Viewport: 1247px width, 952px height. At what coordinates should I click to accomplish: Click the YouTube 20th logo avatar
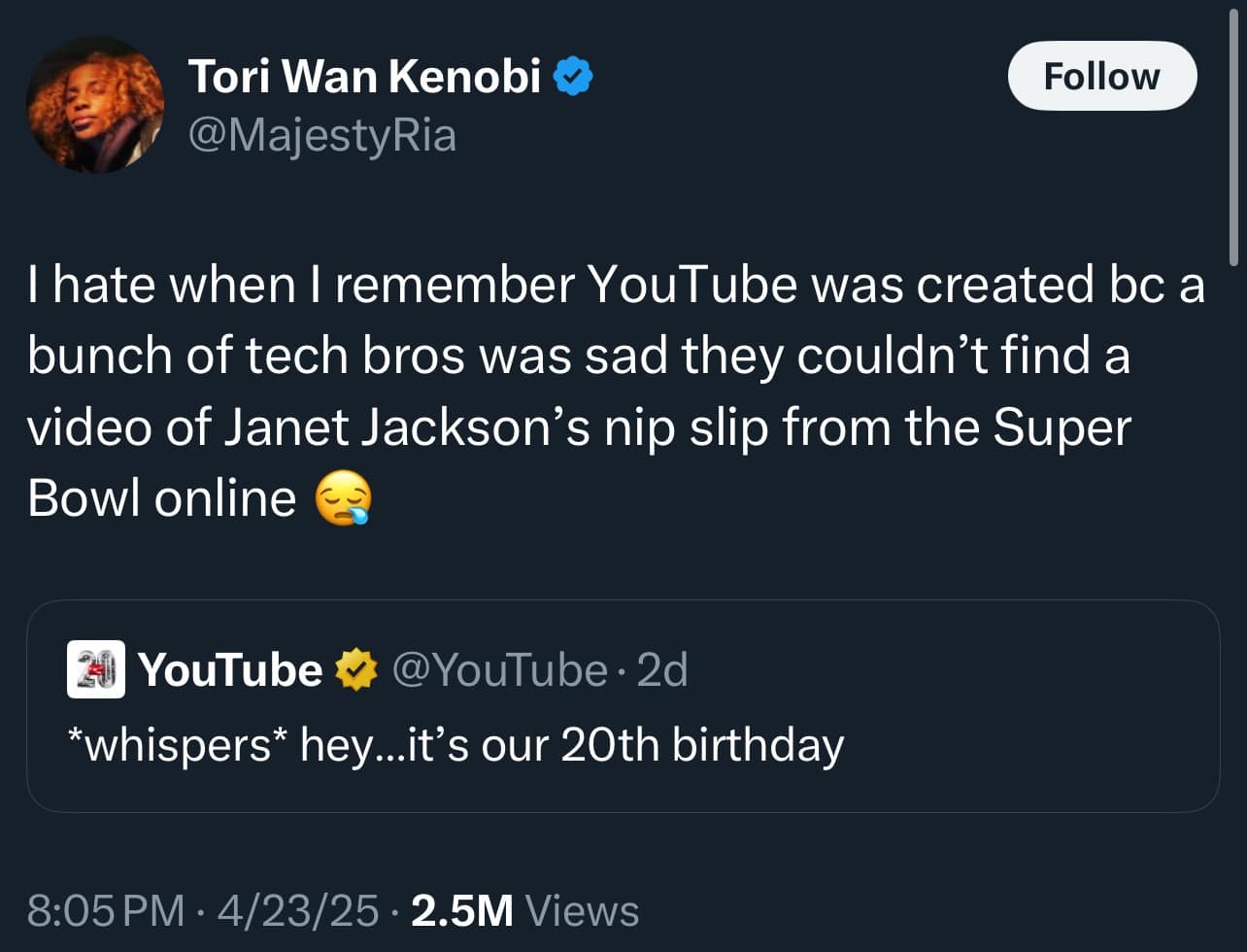(x=95, y=669)
